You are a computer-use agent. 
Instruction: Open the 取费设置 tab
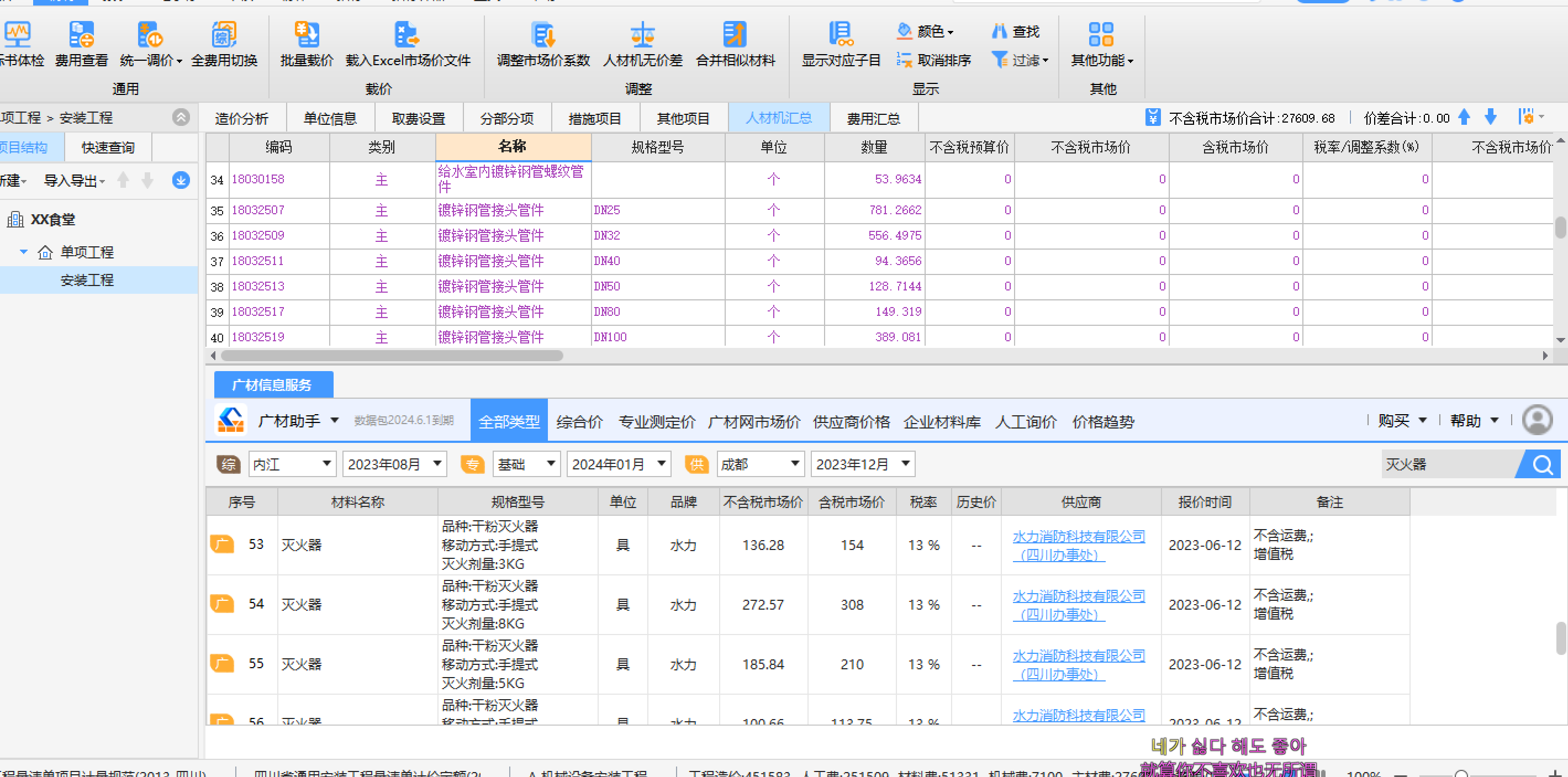point(418,118)
